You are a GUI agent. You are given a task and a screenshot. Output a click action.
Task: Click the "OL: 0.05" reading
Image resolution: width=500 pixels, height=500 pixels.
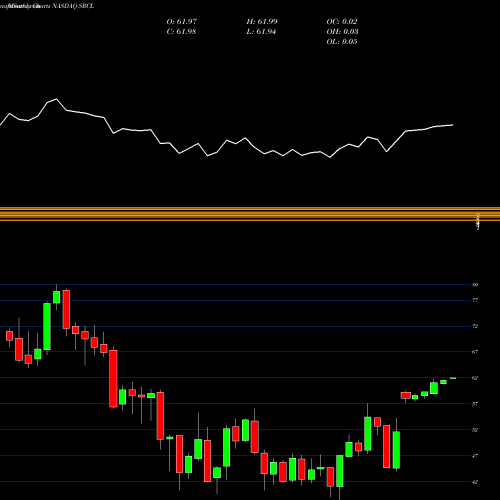(342, 42)
